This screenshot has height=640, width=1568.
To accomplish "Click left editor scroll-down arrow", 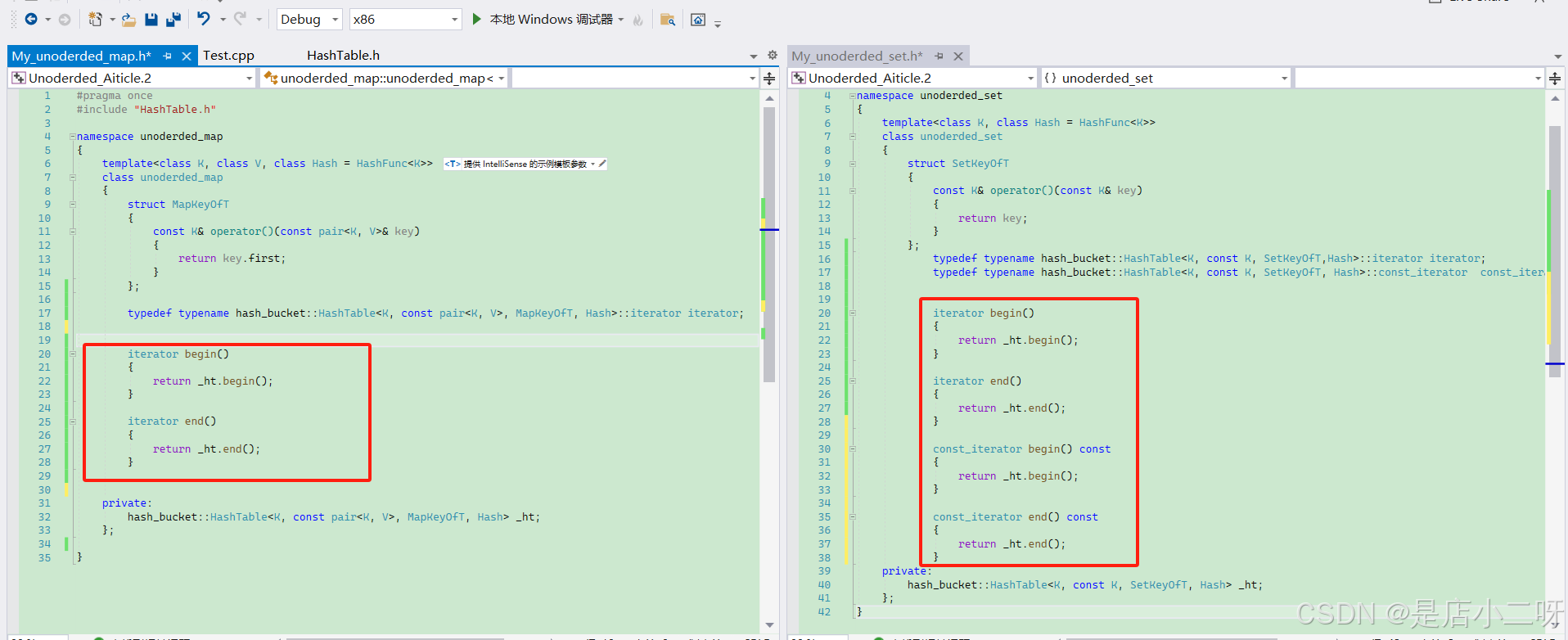I will tap(769, 626).
